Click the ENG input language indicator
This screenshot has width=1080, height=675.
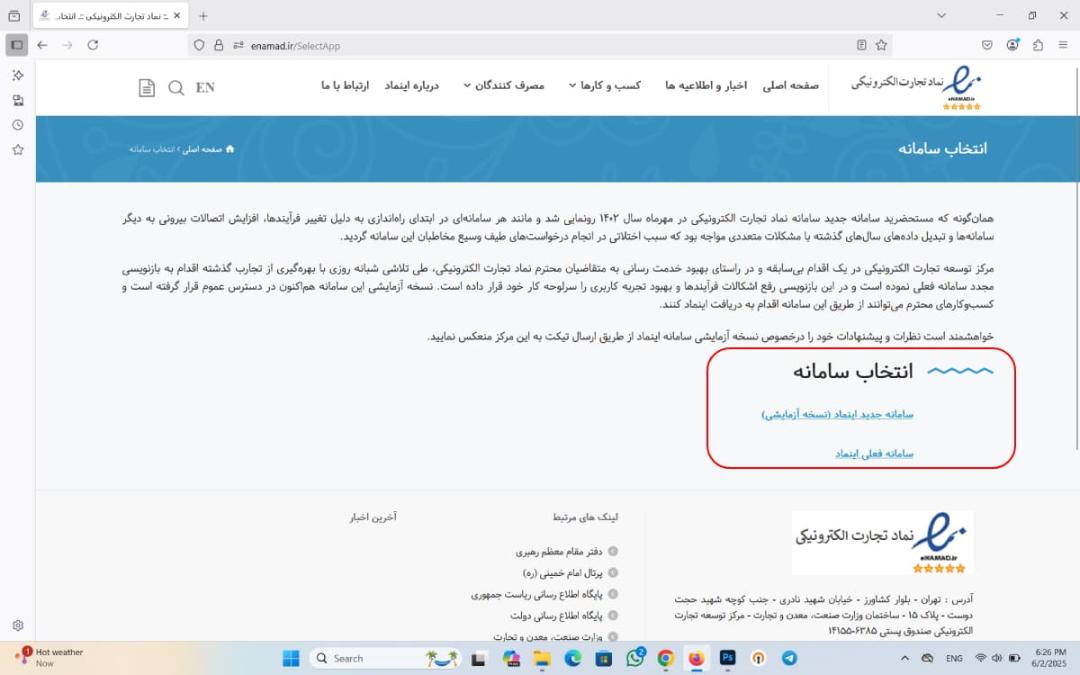(954, 658)
